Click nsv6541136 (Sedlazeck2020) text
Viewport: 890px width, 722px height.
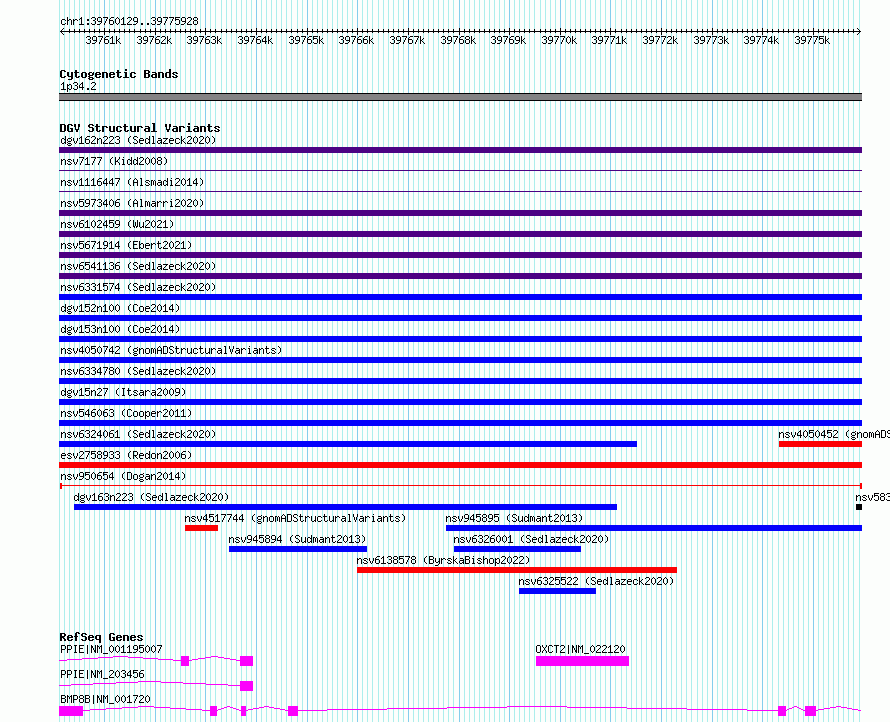click(x=138, y=266)
